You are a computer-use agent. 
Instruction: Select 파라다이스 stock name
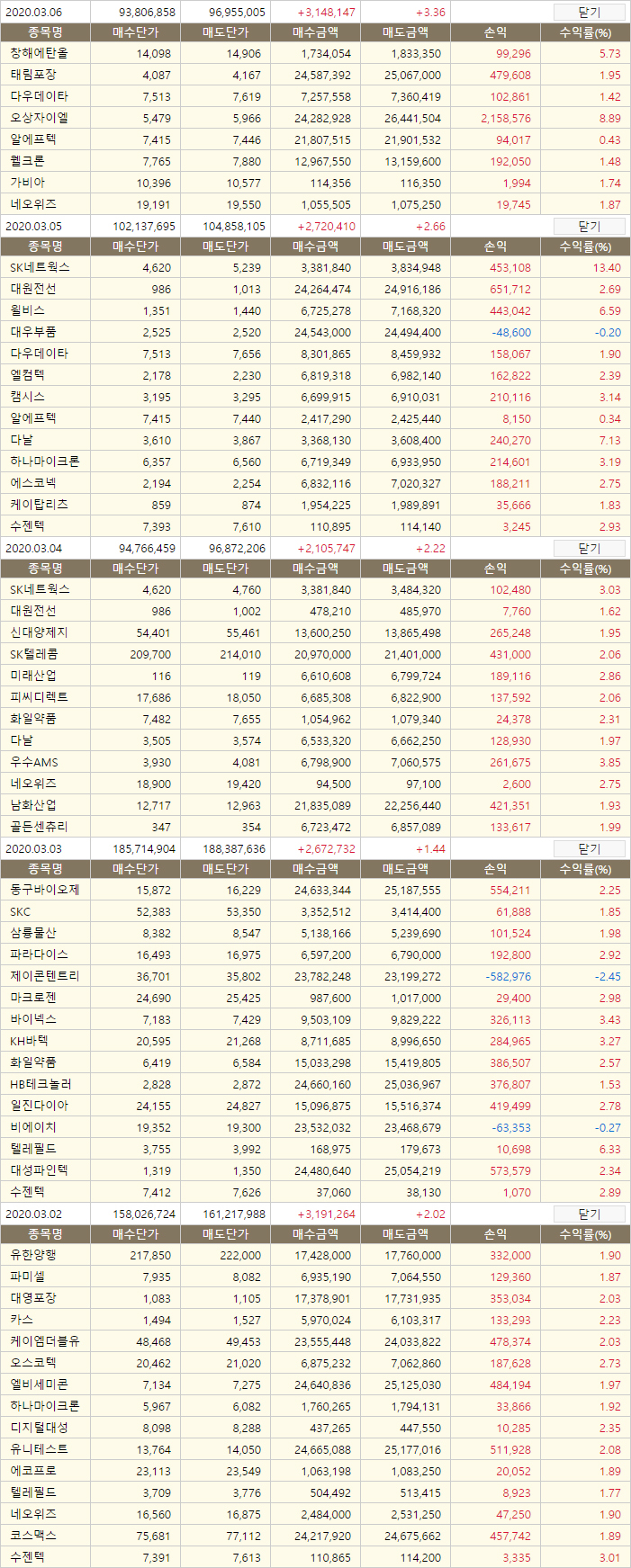tap(39, 954)
